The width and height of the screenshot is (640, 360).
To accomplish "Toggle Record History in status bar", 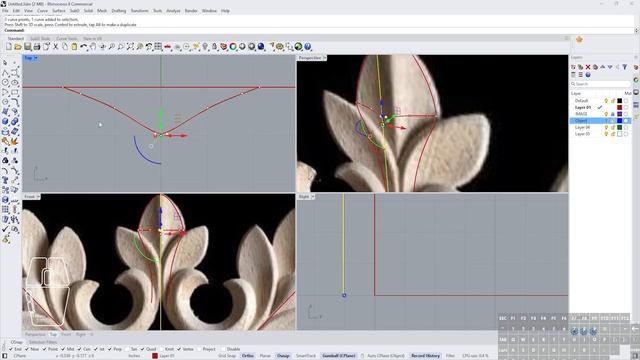I will (x=425, y=356).
